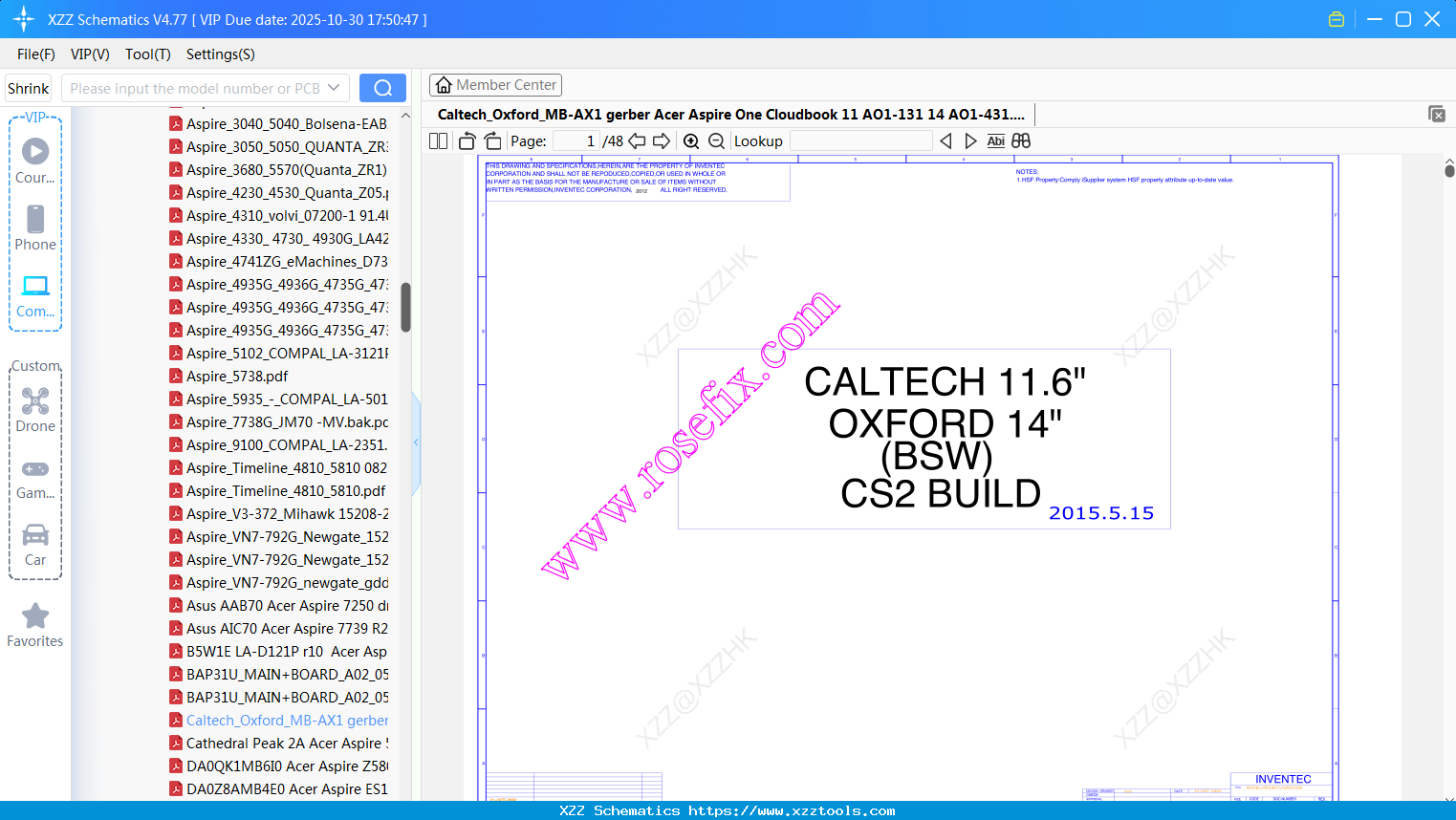The image size is (1456, 820).
Task: Find previous lookup match triangle
Action: [x=945, y=140]
